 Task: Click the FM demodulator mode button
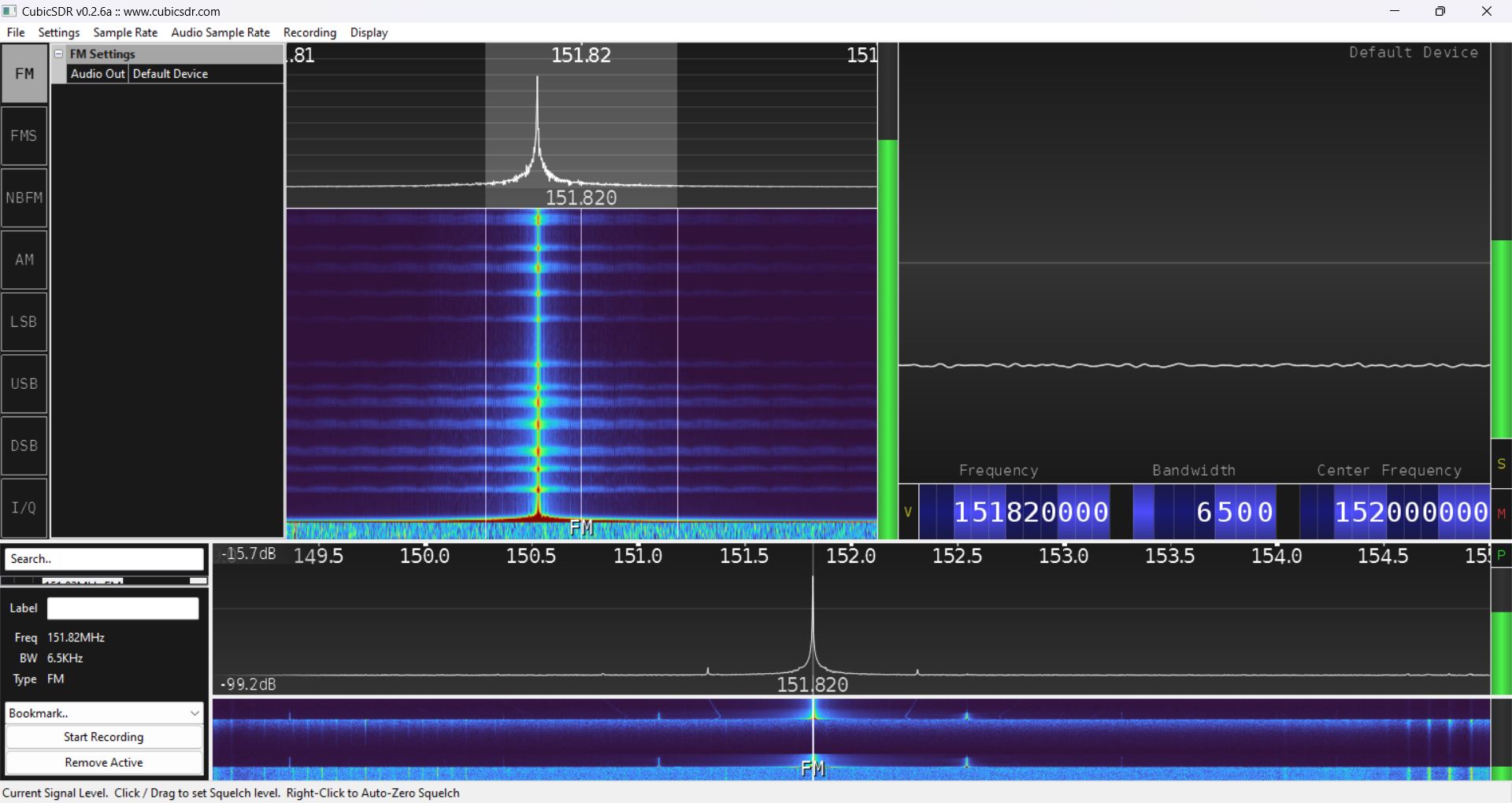pos(24,74)
